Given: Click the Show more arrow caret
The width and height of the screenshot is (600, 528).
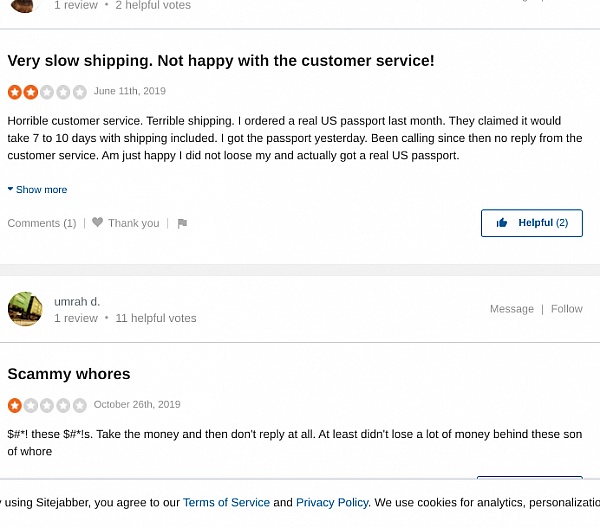Looking at the screenshot, I should 10,189.
